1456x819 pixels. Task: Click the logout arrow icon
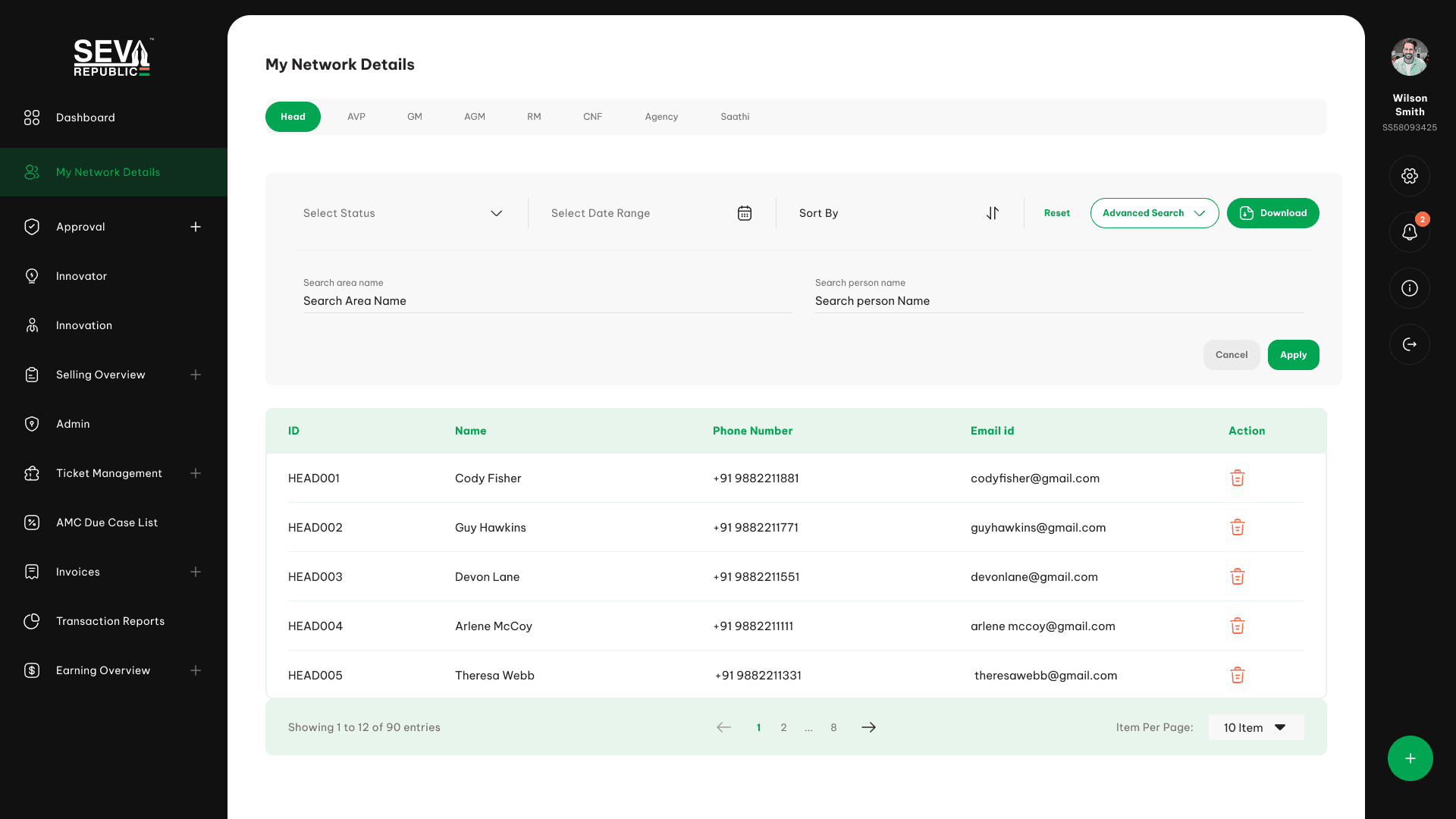click(1410, 344)
